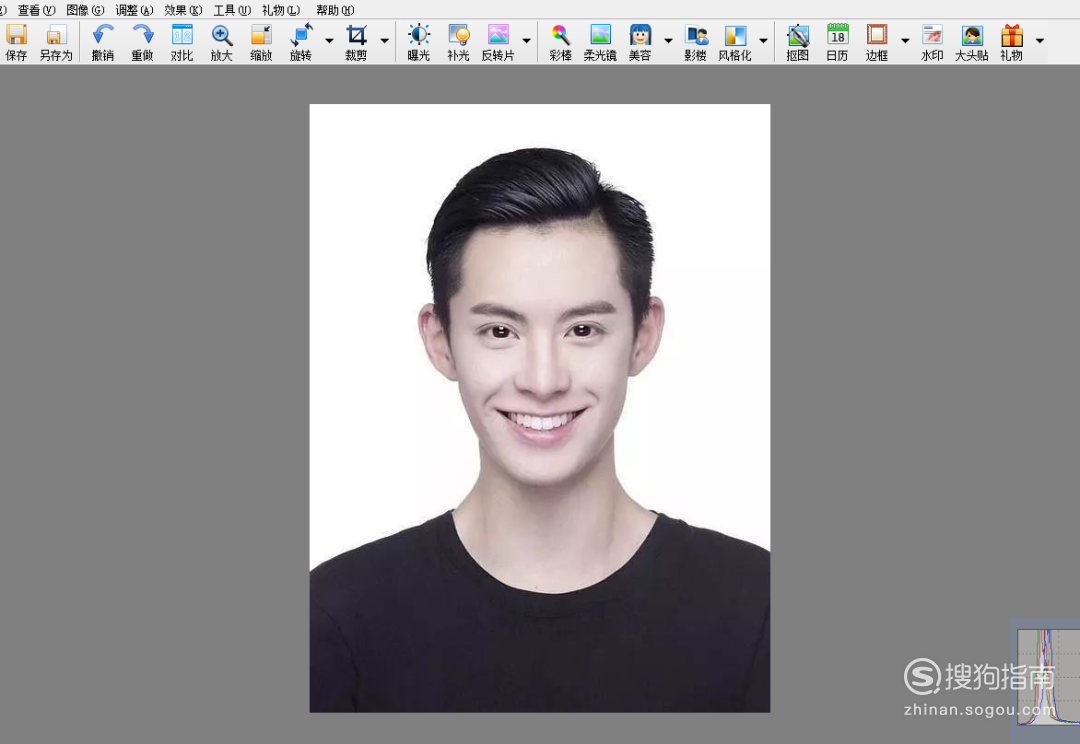The width and height of the screenshot is (1080, 744).
Task: Click the 保存 save icon
Action: [x=16, y=42]
